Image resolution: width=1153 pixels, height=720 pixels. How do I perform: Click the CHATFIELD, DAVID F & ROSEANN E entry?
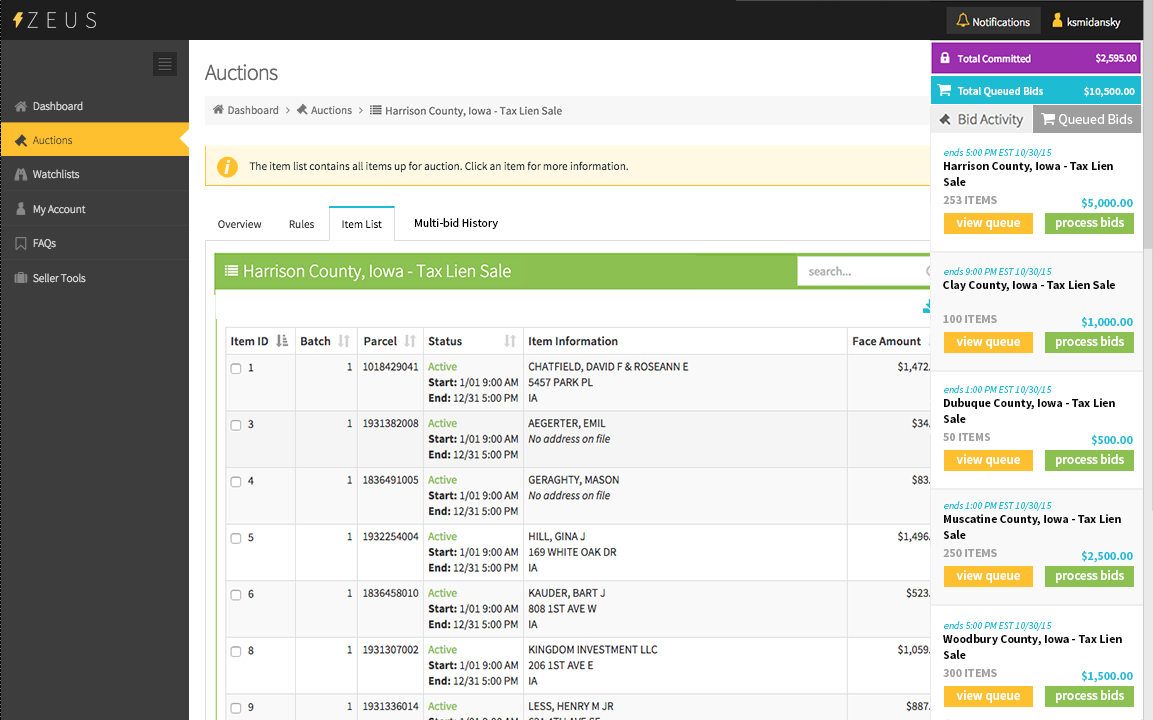(x=608, y=366)
